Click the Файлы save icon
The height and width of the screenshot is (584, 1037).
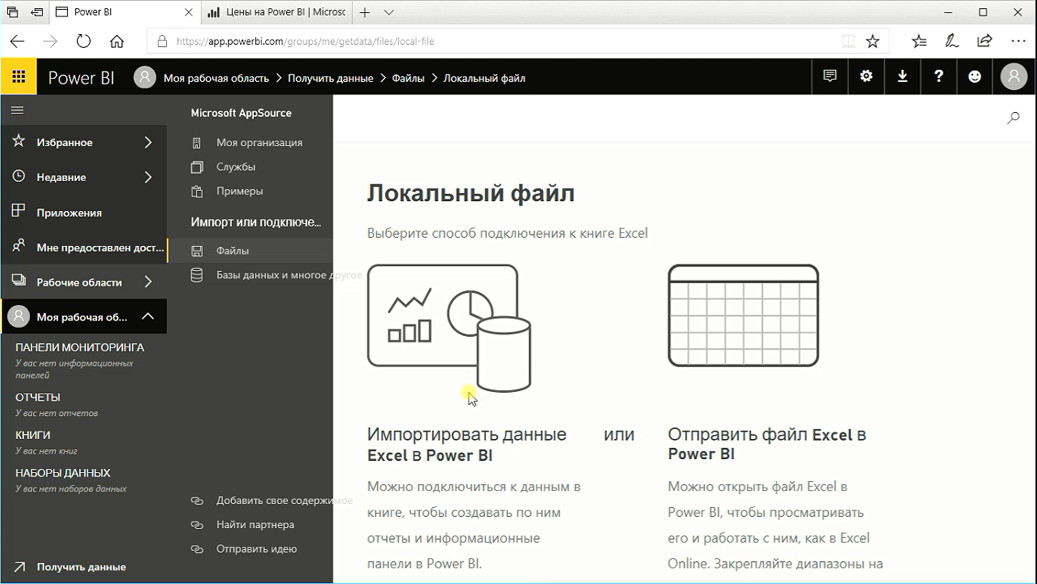[x=196, y=251]
